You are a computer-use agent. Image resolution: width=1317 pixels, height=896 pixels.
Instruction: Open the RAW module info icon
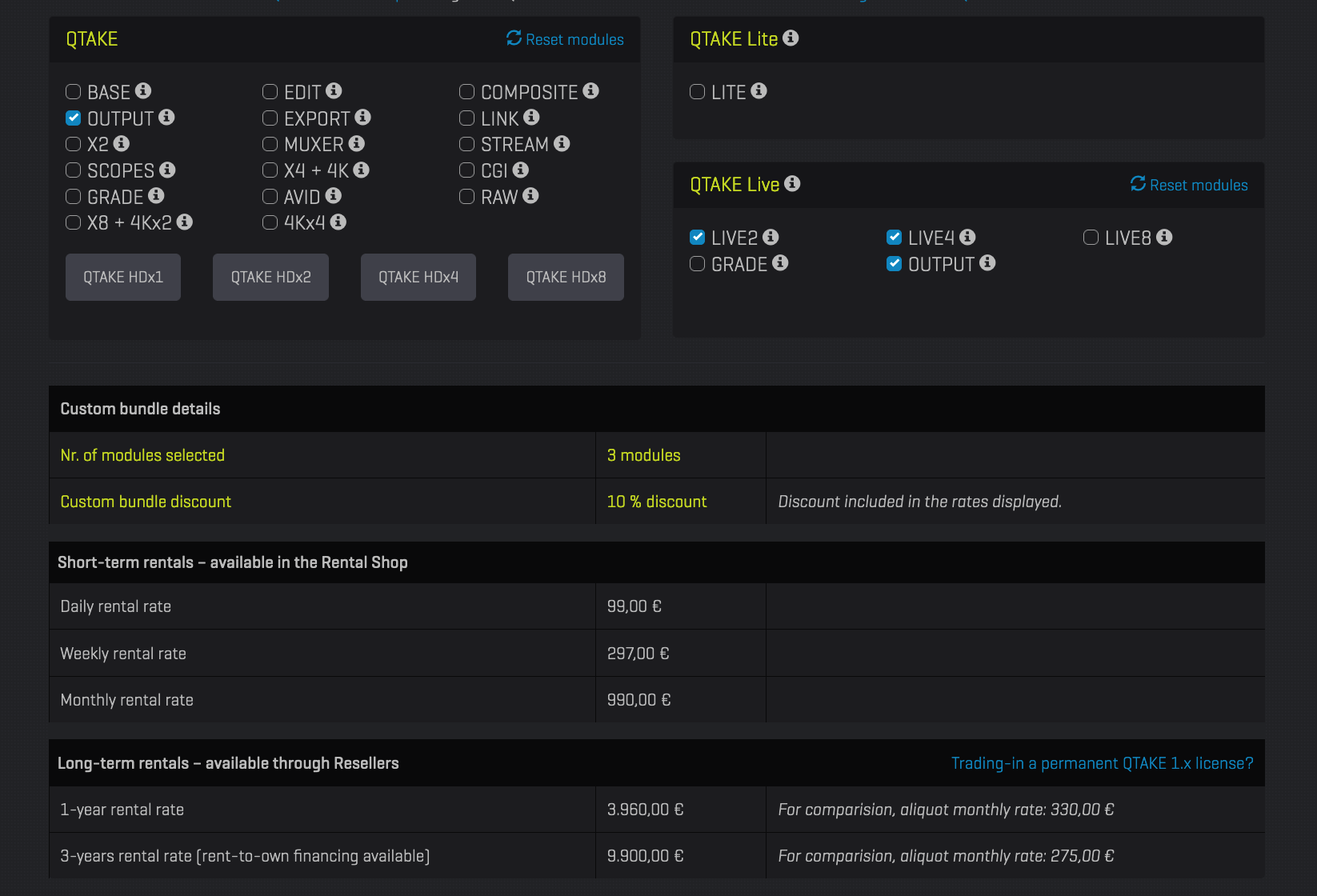point(530,196)
